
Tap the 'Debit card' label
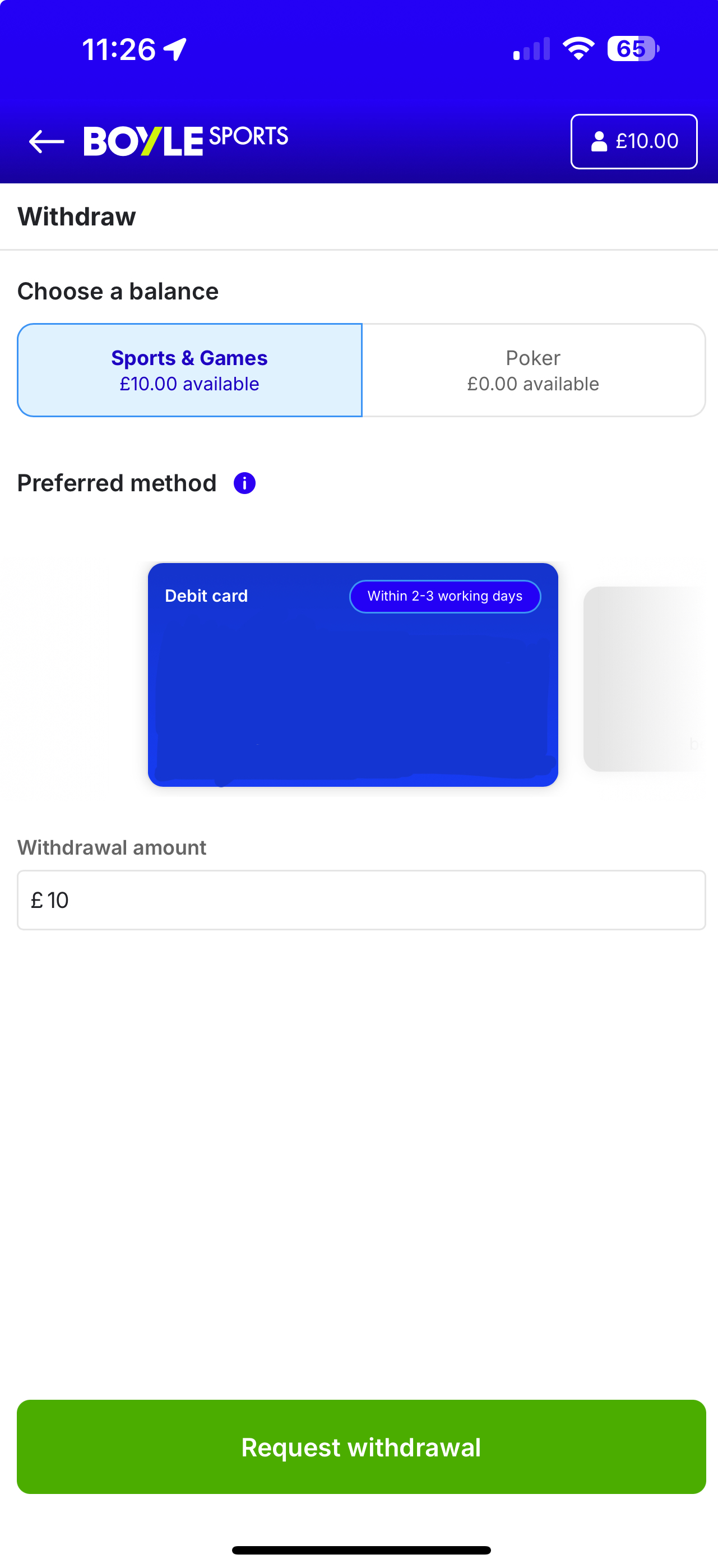tap(206, 596)
